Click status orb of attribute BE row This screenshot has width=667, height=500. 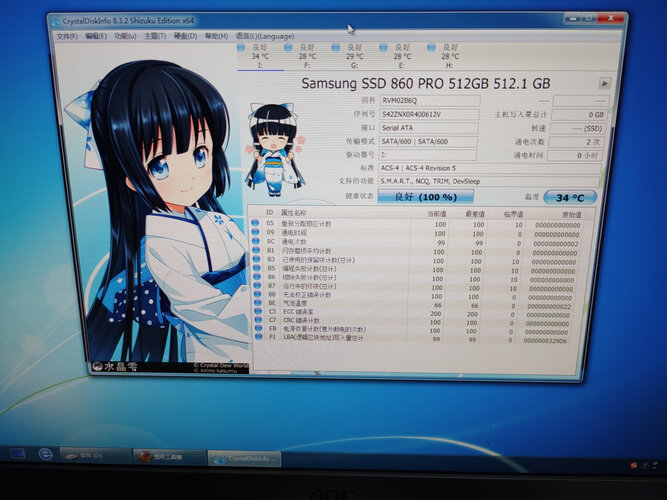point(258,303)
